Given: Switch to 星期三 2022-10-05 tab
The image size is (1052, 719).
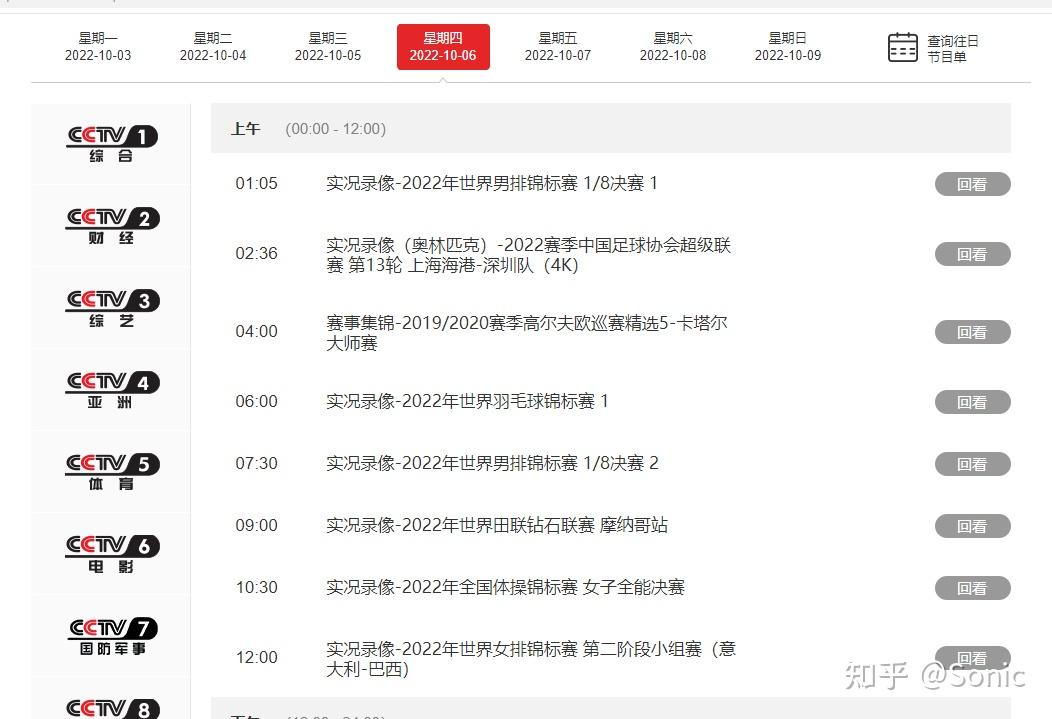Looking at the screenshot, I should 327,47.
